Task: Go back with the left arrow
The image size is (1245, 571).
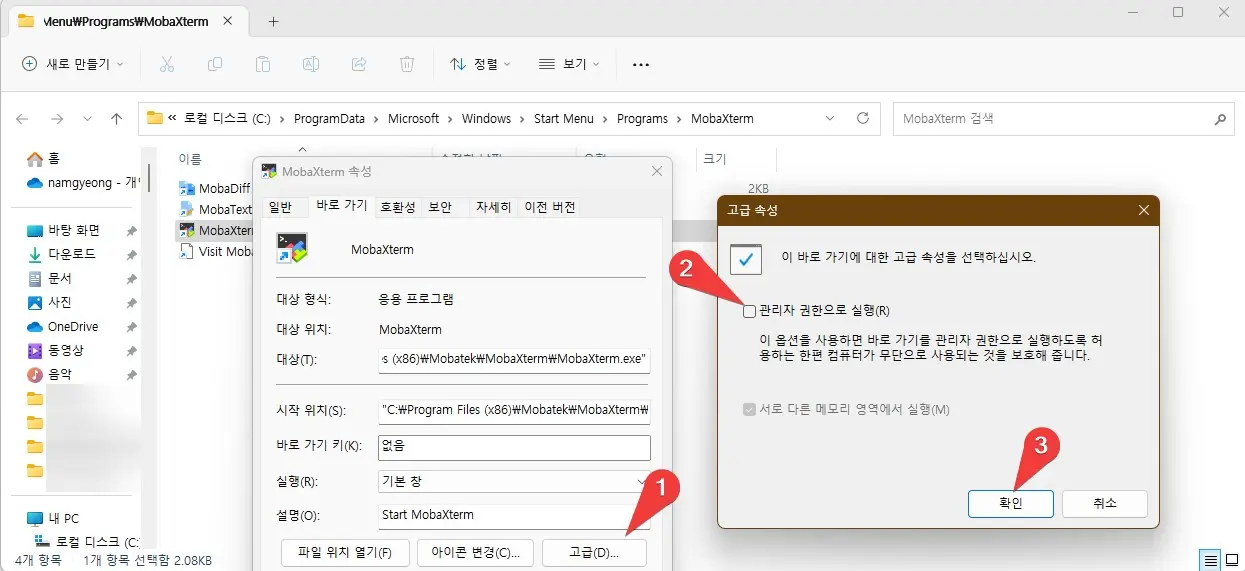Action: click(x=22, y=118)
